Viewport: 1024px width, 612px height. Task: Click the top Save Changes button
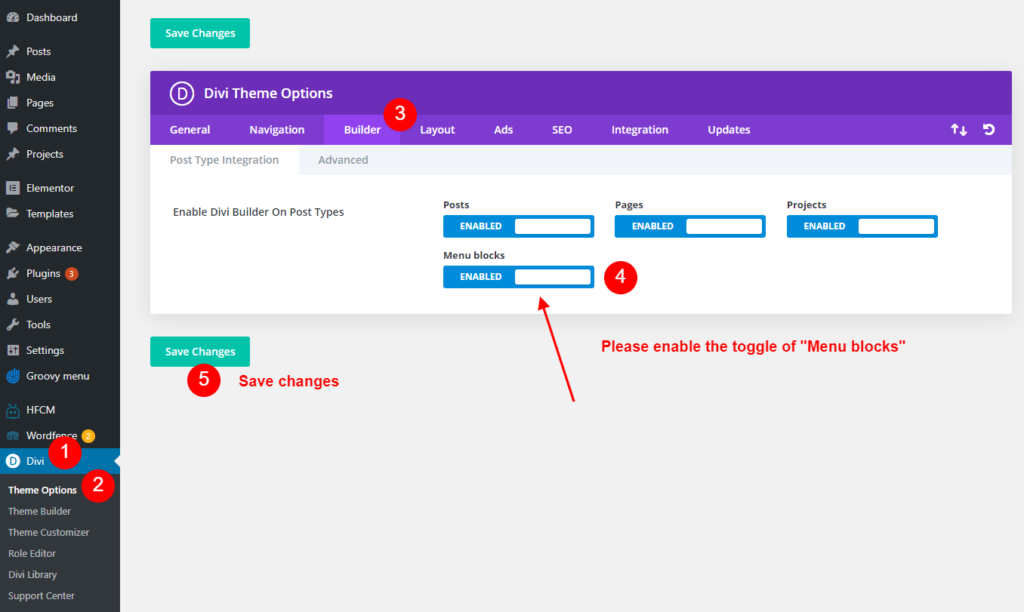click(200, 33)
